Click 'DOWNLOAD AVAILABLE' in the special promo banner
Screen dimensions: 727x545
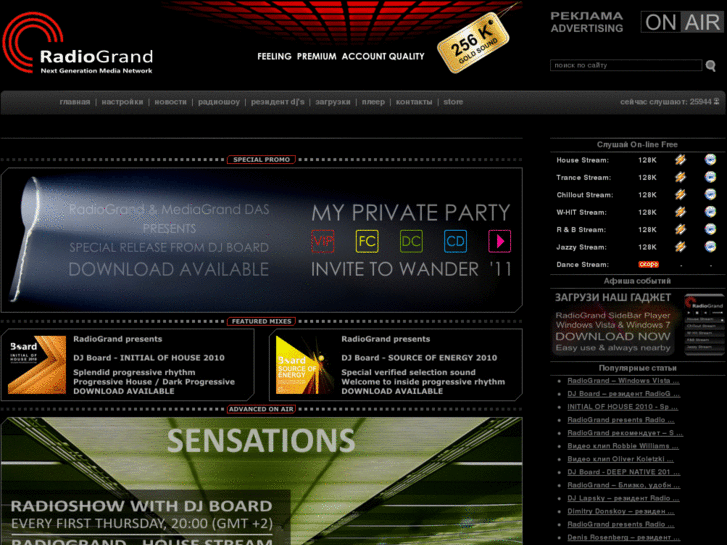[169, 269]
